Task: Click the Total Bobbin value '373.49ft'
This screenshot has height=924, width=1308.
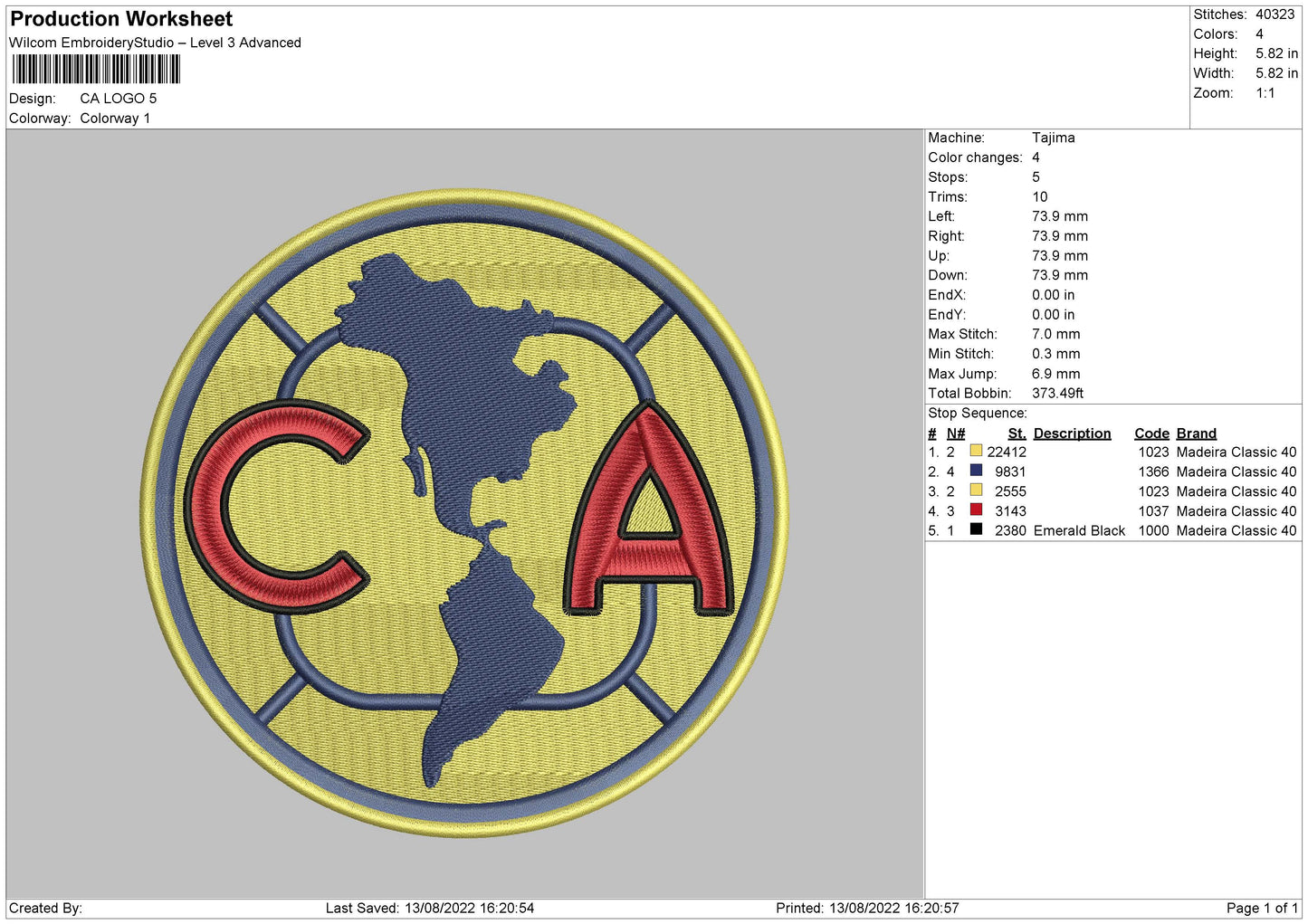Action: 1058,394
